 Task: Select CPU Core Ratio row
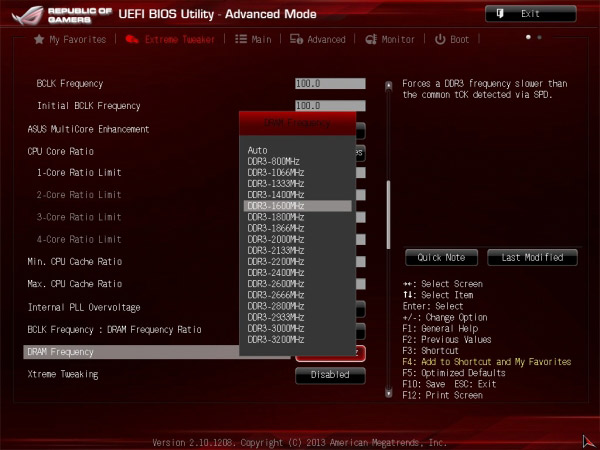click(60, 152)
